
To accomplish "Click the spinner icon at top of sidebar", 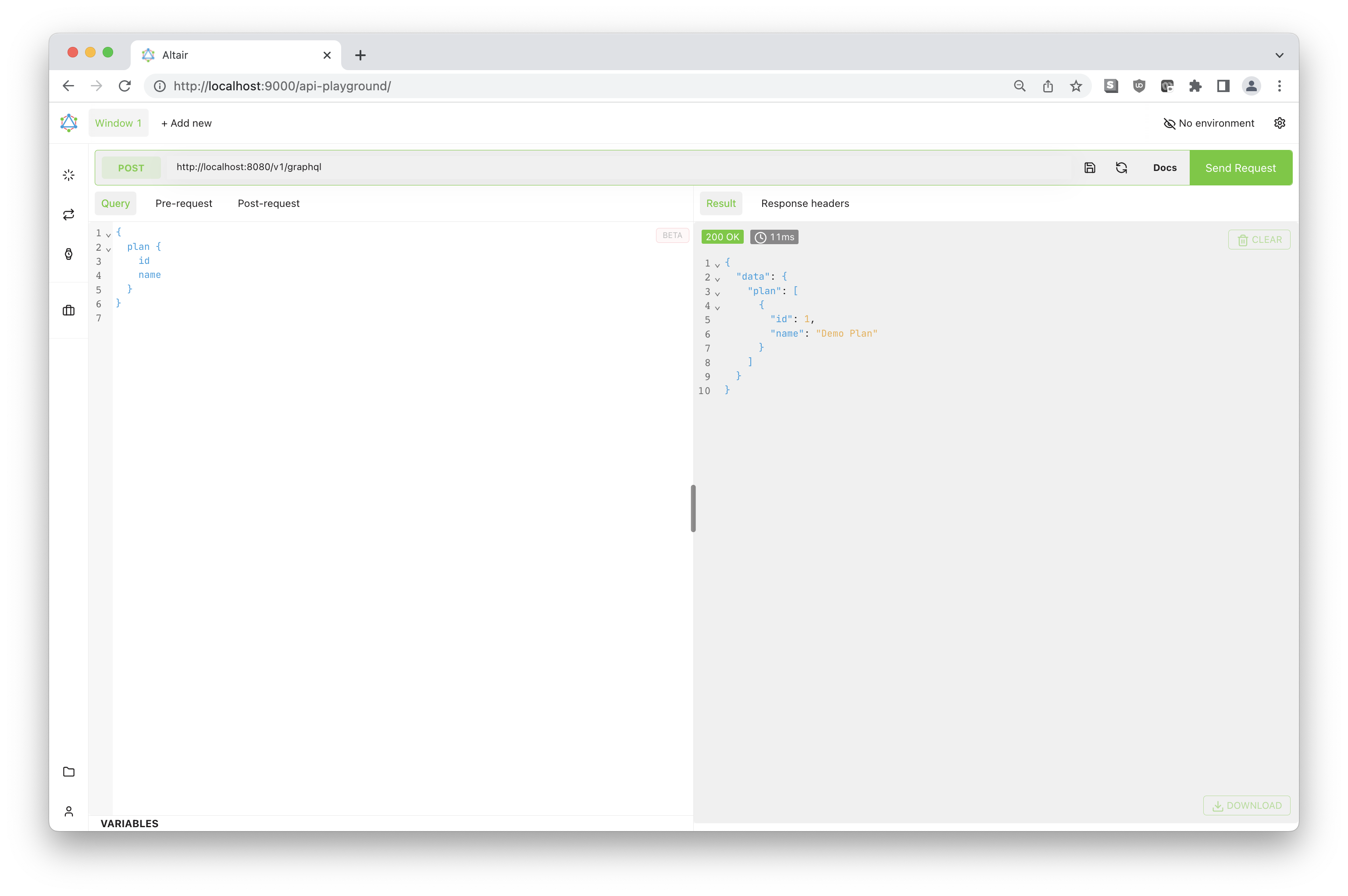I will 68,175.
